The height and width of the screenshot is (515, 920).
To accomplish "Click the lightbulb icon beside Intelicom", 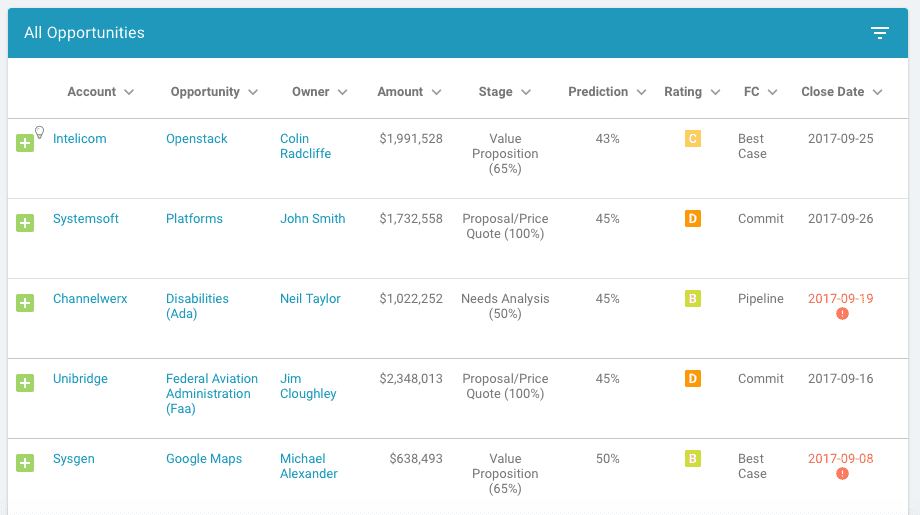I will (x=40, y=131).
